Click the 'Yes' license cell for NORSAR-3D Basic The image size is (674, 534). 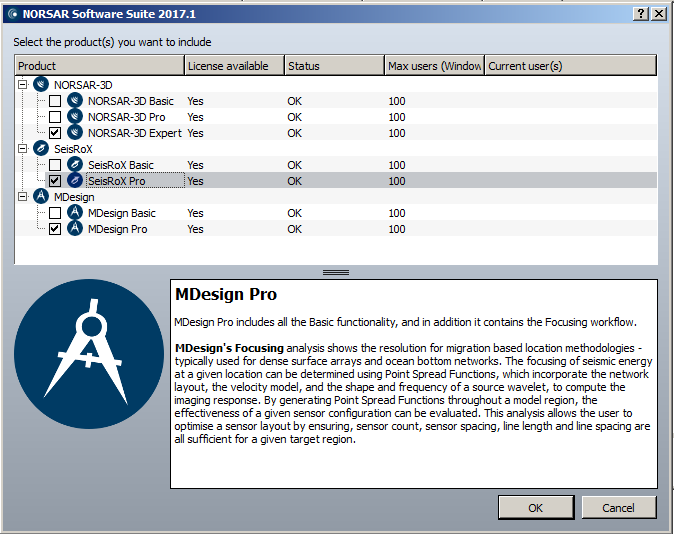[x=195, y=101]
